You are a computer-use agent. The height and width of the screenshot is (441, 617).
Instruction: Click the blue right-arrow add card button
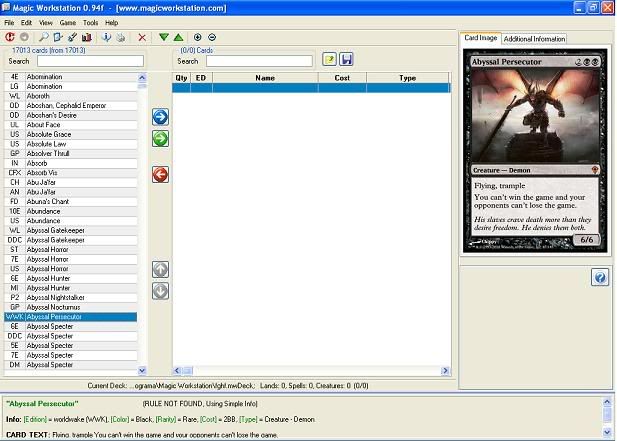pyautogui.click(x=160, y=117)
